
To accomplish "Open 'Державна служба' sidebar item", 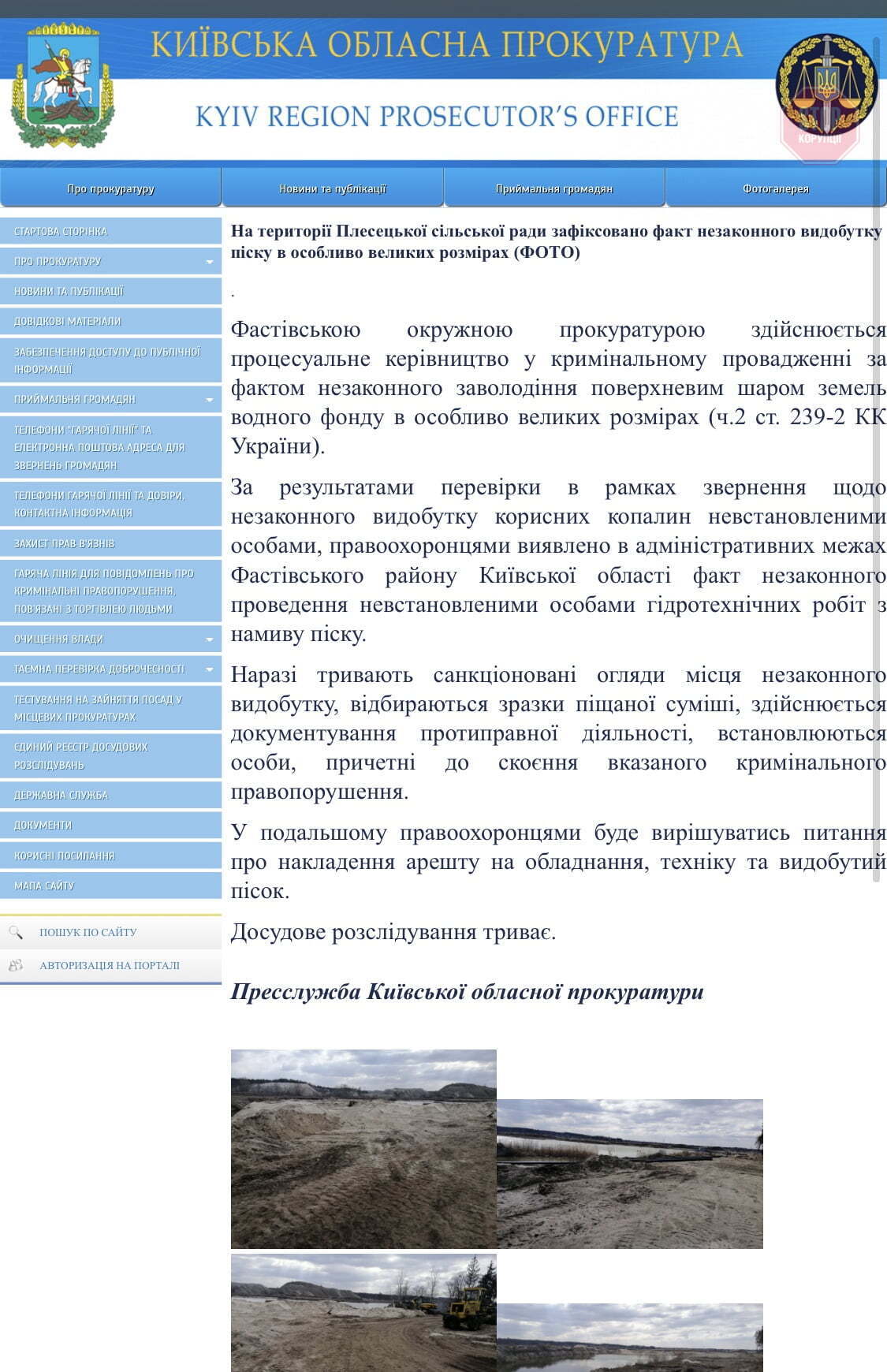I will [110, 795].
